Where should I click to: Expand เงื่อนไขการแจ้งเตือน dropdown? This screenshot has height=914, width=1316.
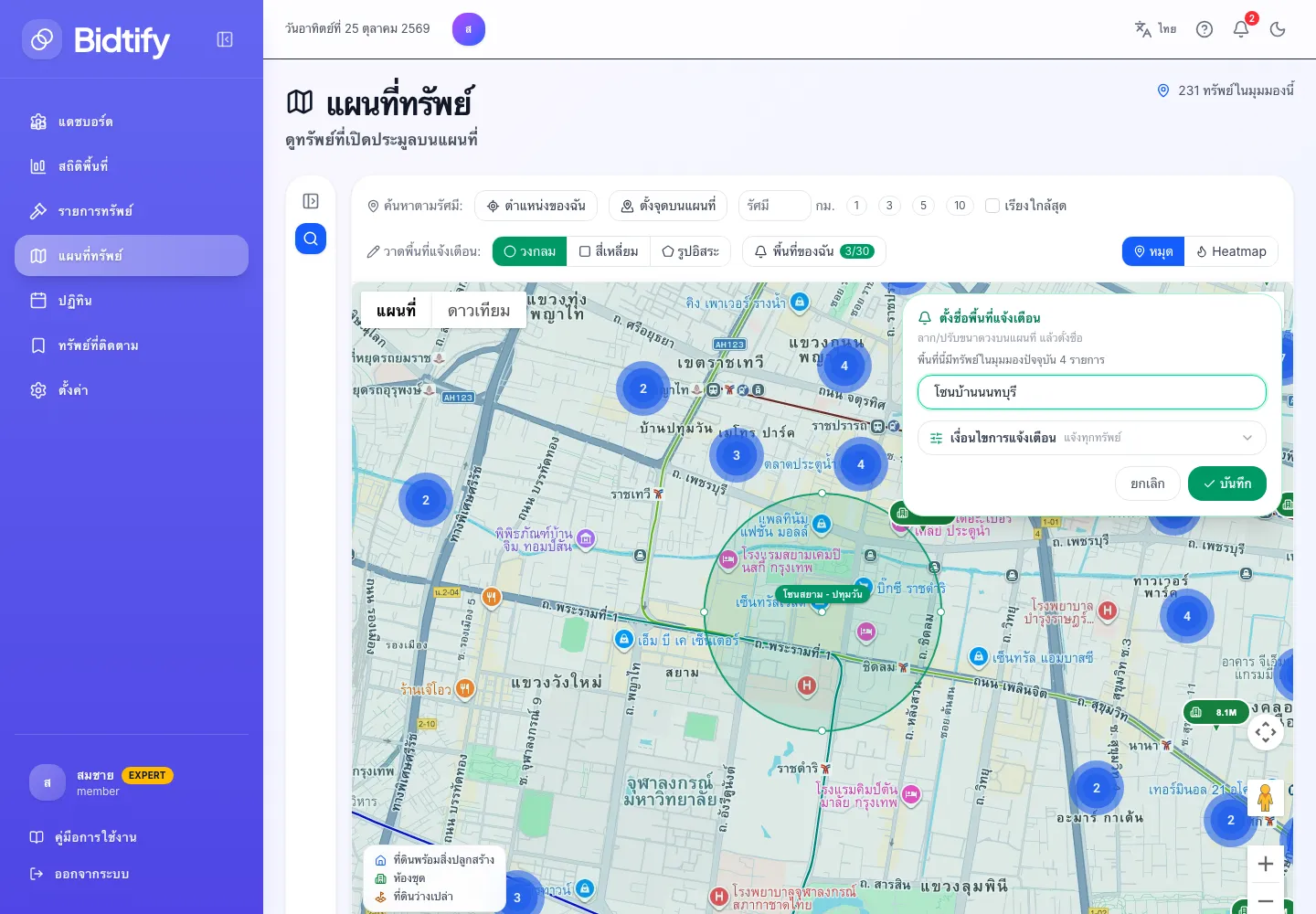coord(1092,438)
